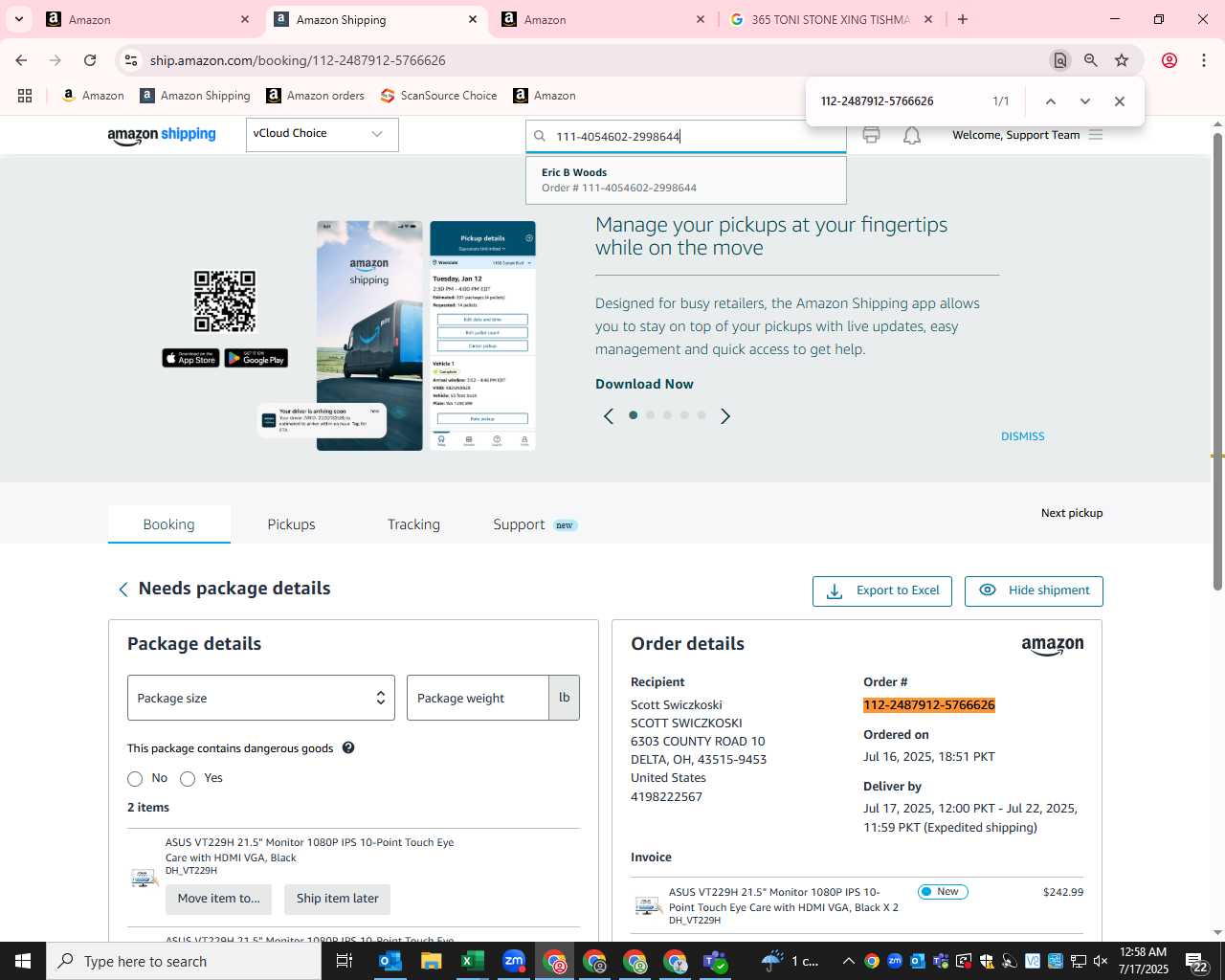Screen dimensions: 1225x980
Task: Click the site information icon in address bar
Action: tap(131, 60)
